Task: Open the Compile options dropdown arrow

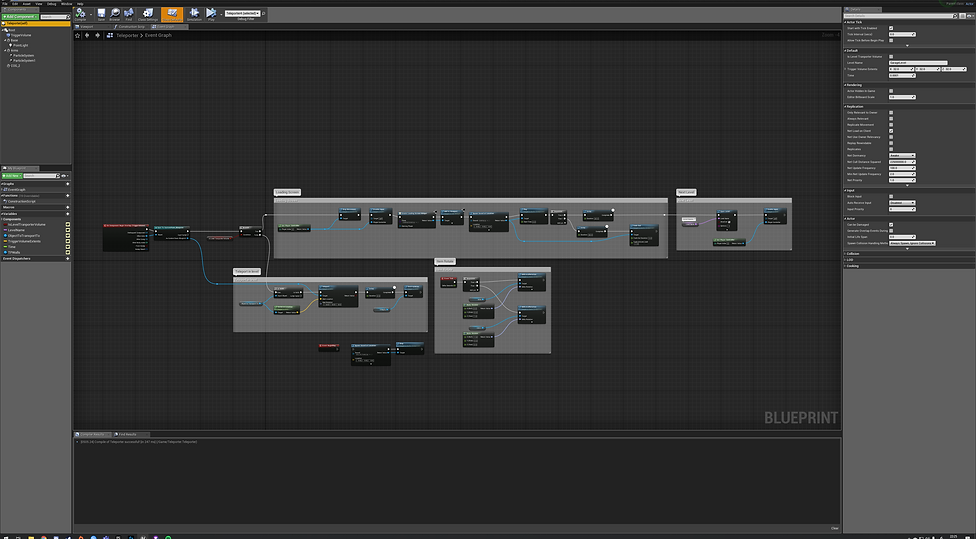Action: (x=91, y=14)
